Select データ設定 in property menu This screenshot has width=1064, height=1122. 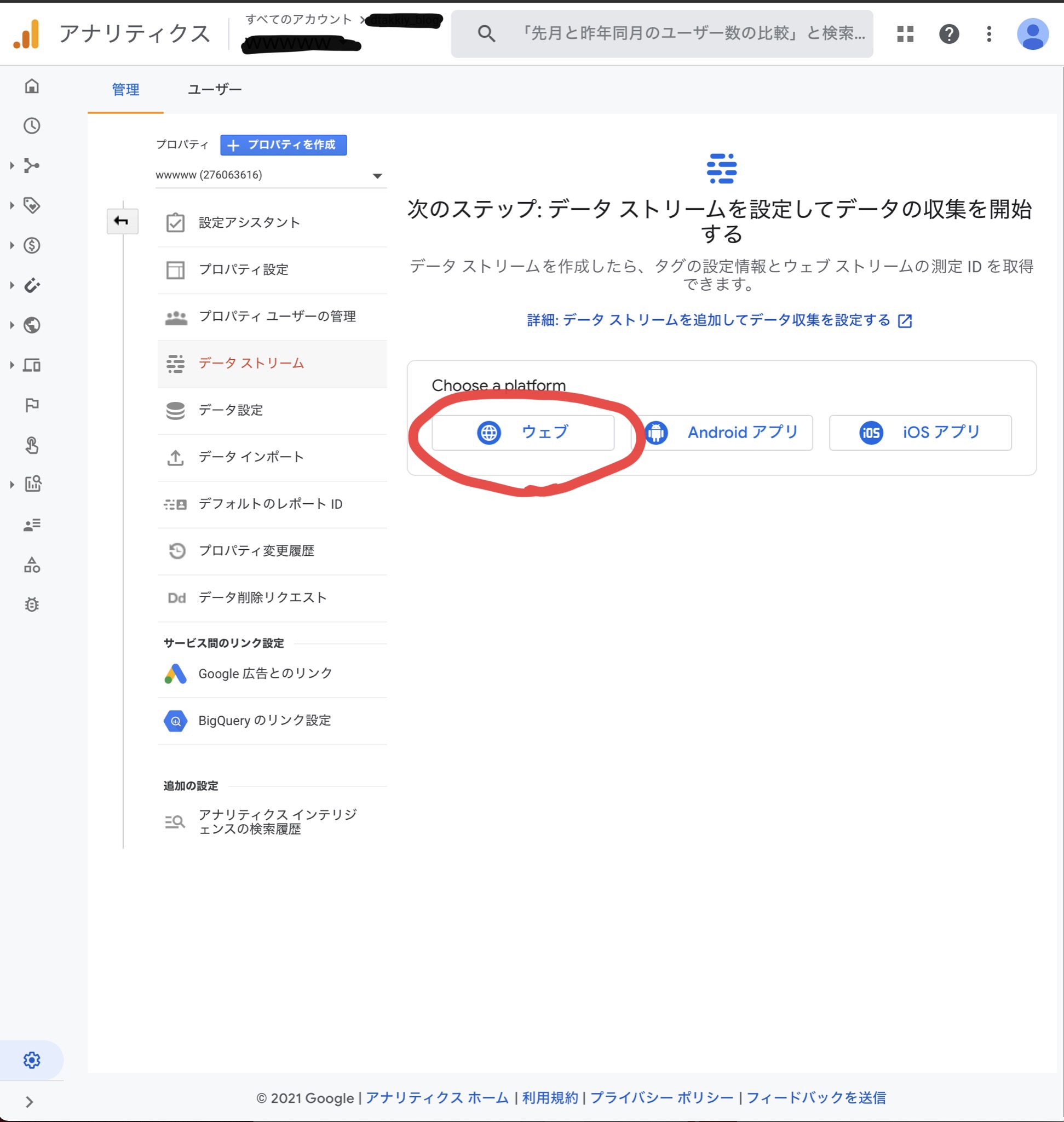tap(230, 410)
